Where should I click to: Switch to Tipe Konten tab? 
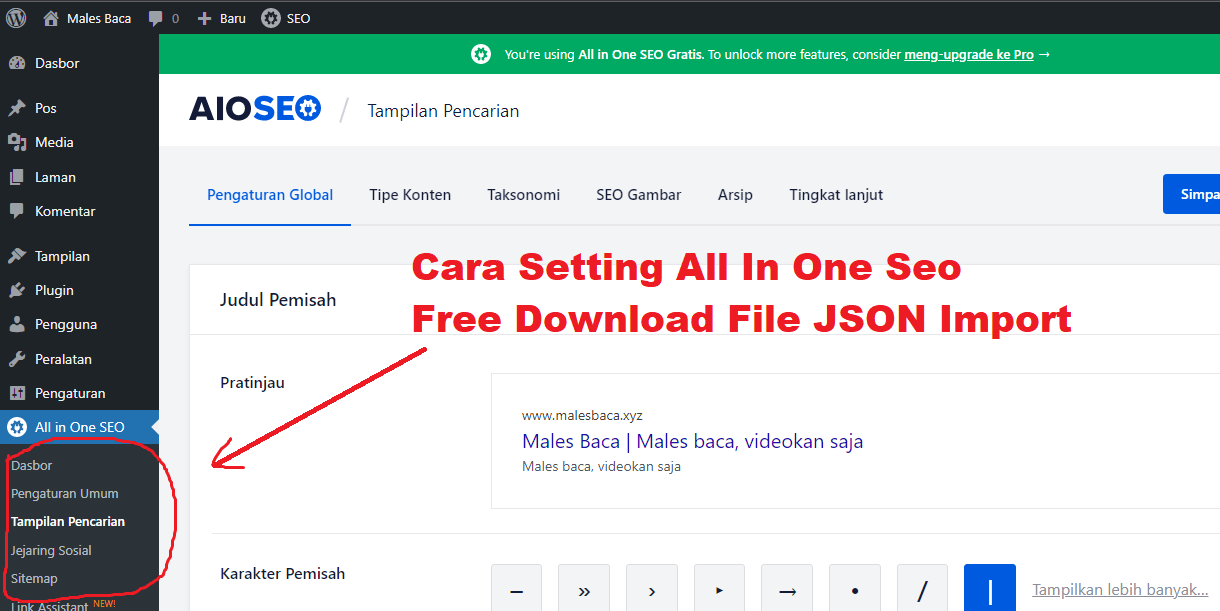coord(410,195)
